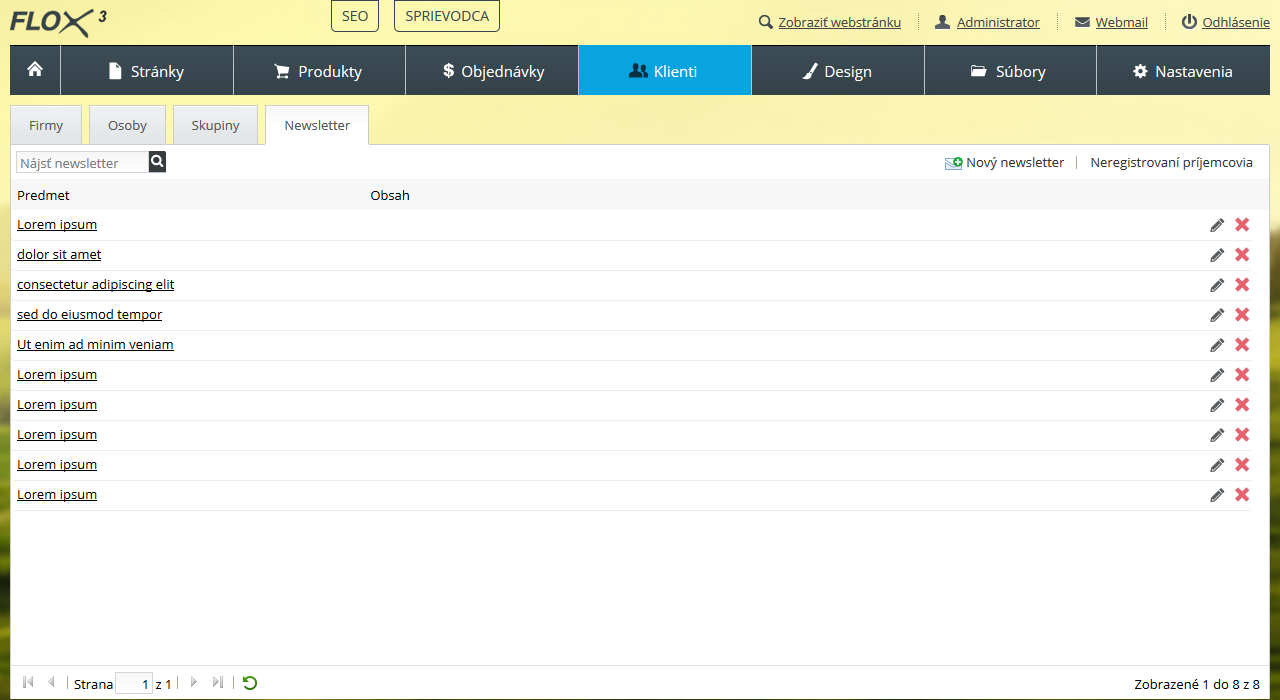Sort by the Predmet column header

point(43,195)
